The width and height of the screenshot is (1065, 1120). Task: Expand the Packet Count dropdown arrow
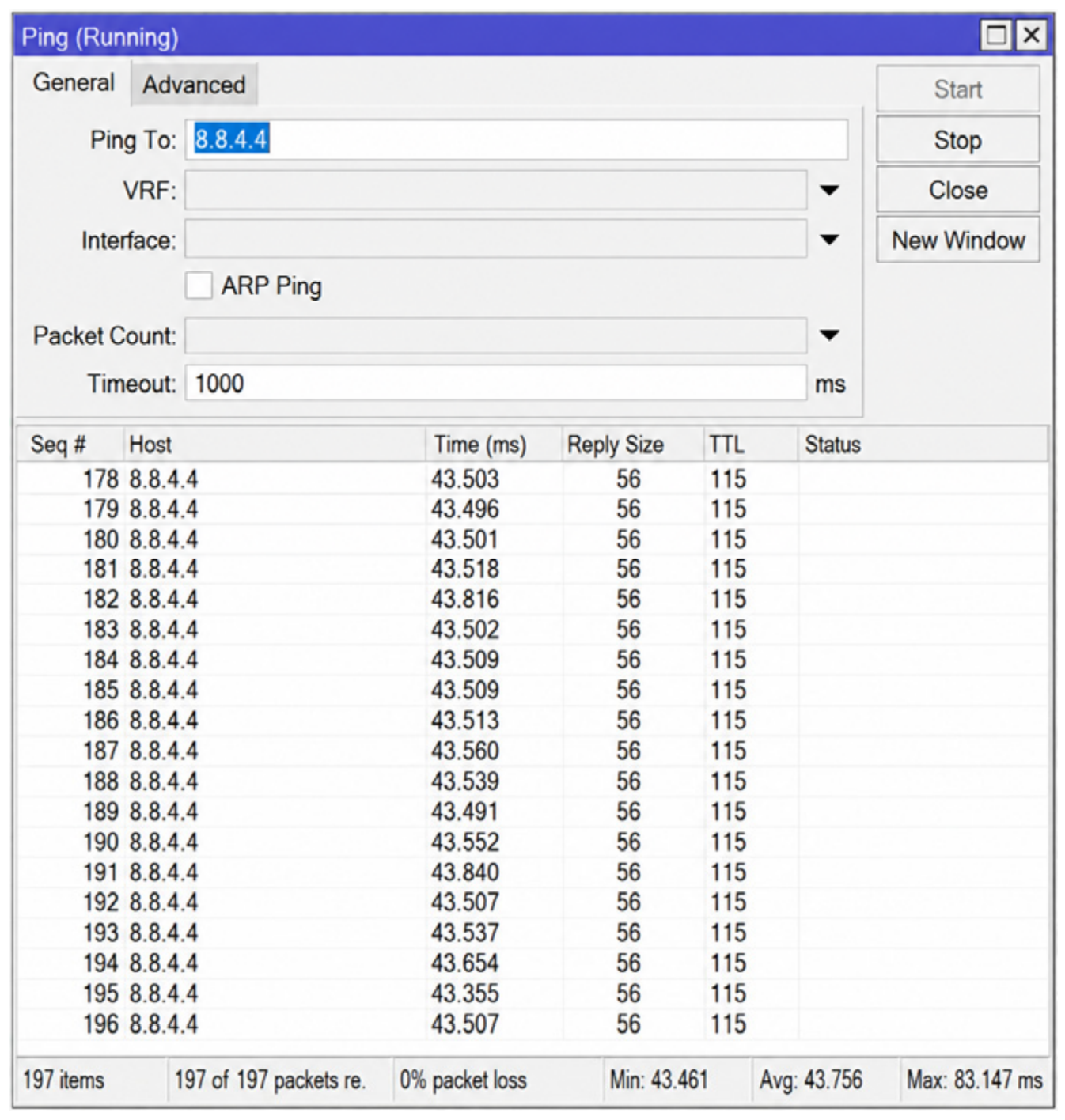[x=829, y=335]
